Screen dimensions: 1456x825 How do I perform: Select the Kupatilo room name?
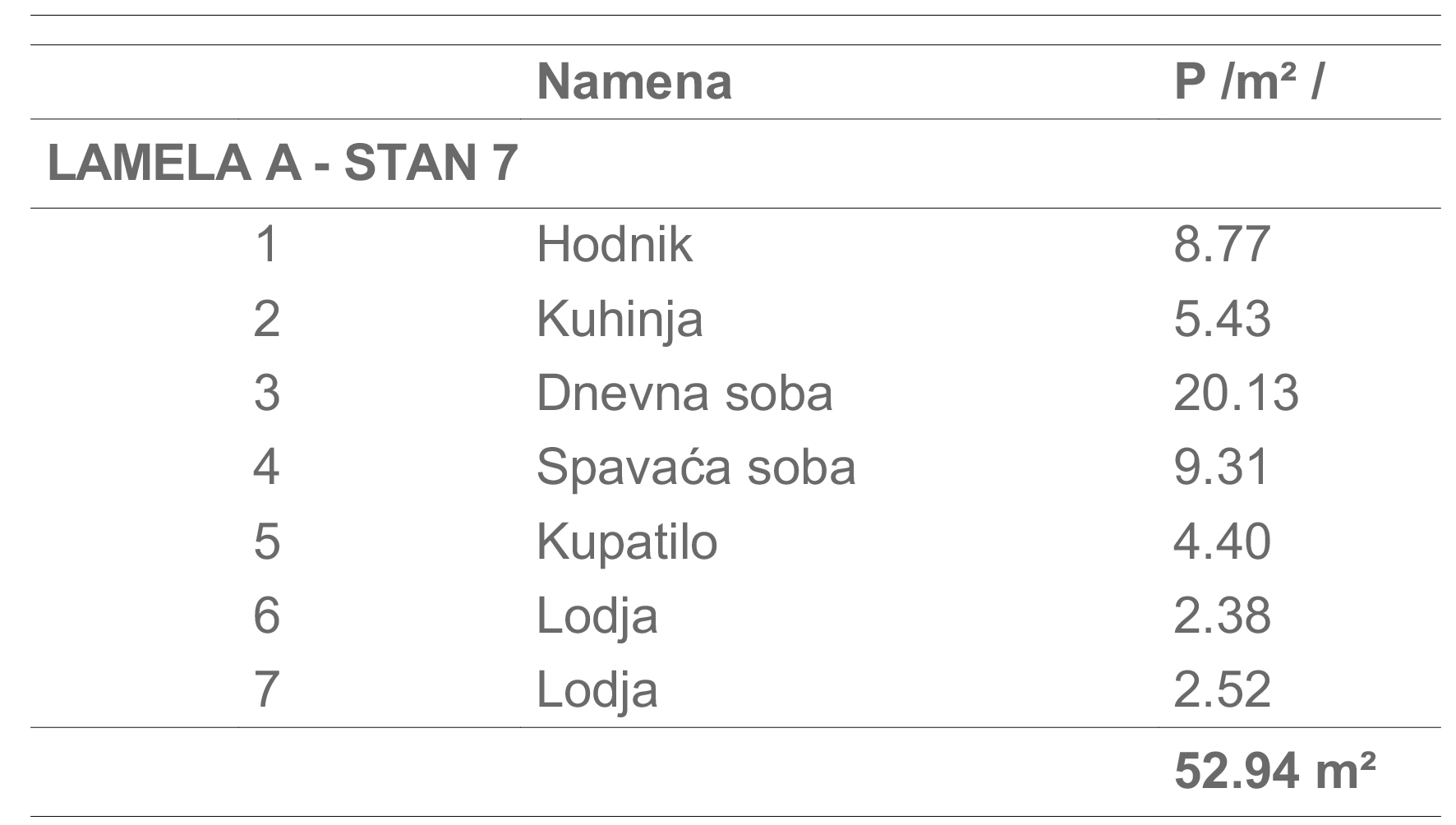click(x=627, y=543)
